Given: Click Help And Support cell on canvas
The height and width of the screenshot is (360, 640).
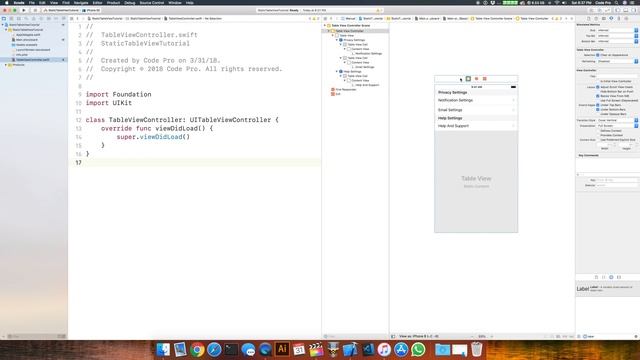Looking at the screenshot, I should tap(476, 126).
